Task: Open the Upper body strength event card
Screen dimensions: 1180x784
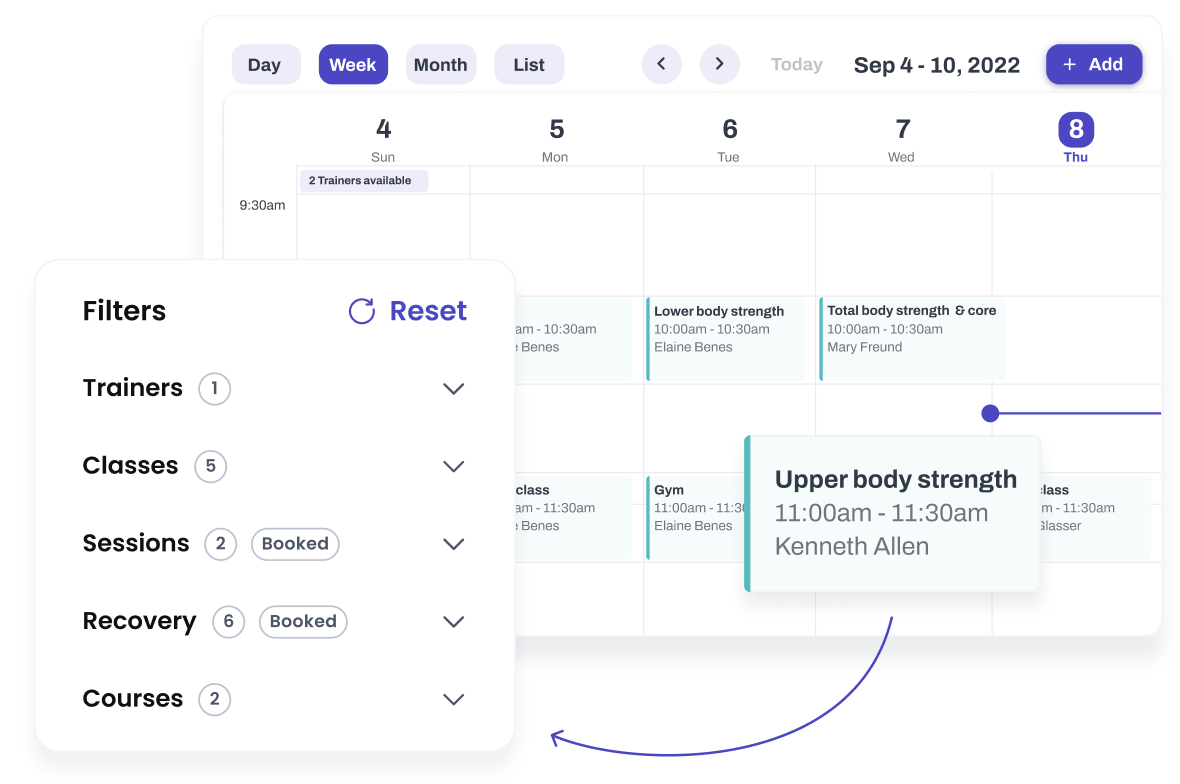Action: [893, 513]
